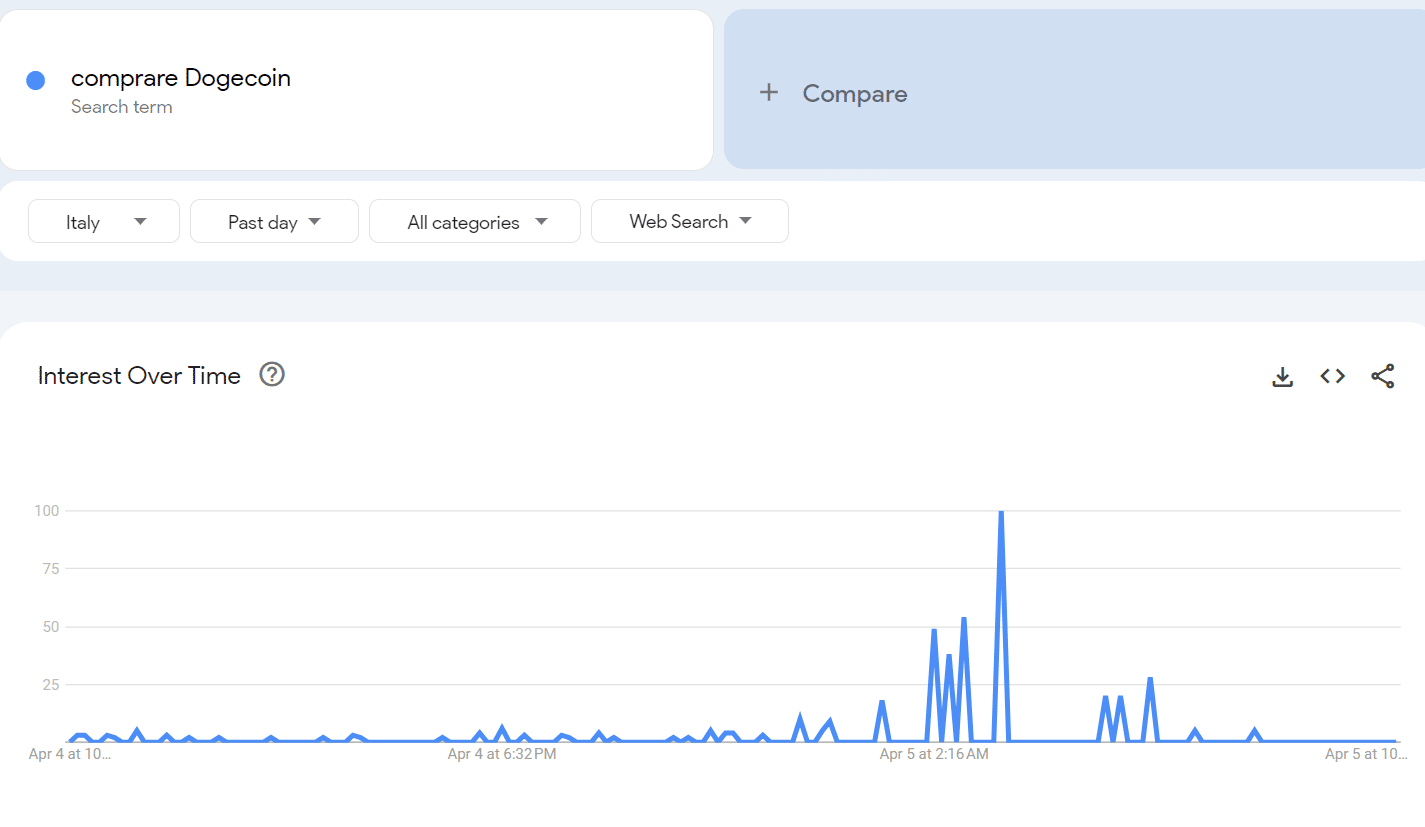Screen dimensions: 1425x827
Task: Click the Apr 4 at 6:32 PM label
Action: [x=502, y=754]
